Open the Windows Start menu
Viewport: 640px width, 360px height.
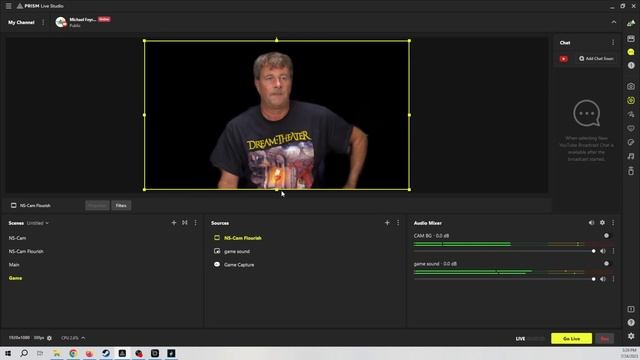pyautogui.click(x=8, y=353)
